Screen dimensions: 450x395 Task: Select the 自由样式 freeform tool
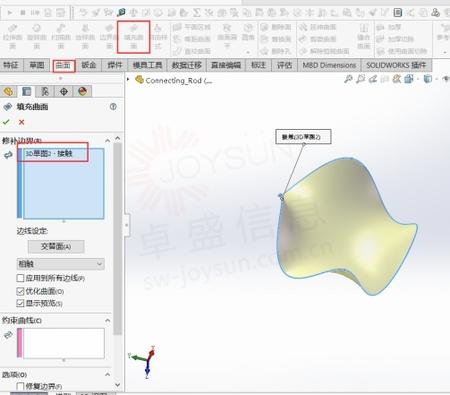pos(158,36)
